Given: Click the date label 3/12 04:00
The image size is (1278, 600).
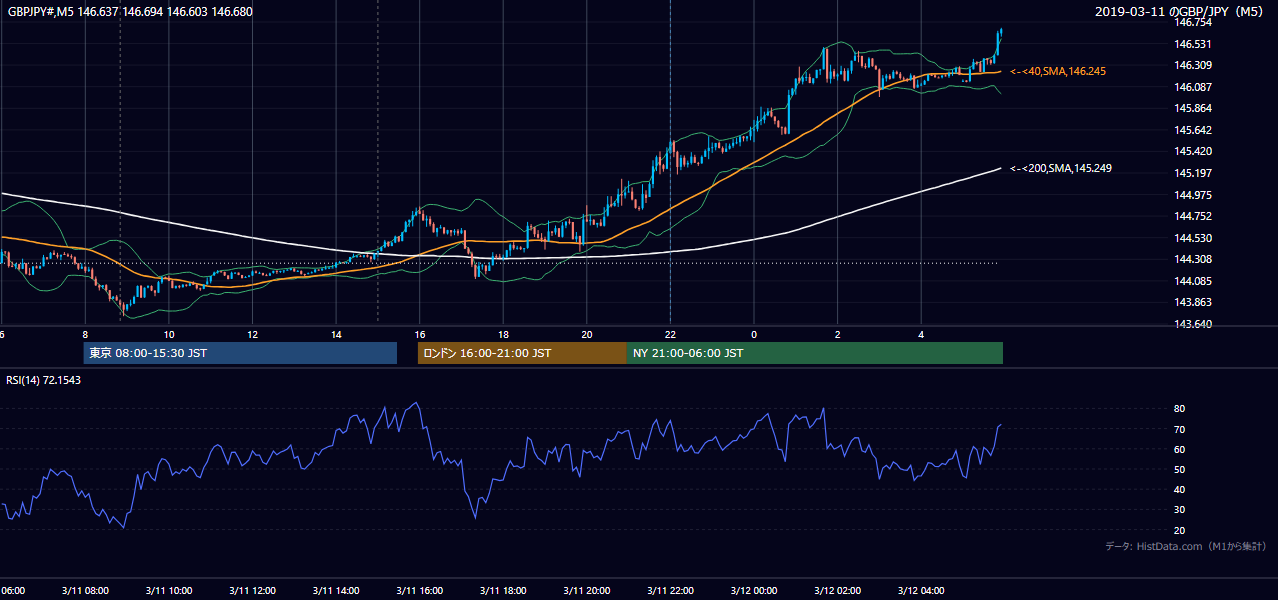Looking at the screenshot, I should pos(921,591).
